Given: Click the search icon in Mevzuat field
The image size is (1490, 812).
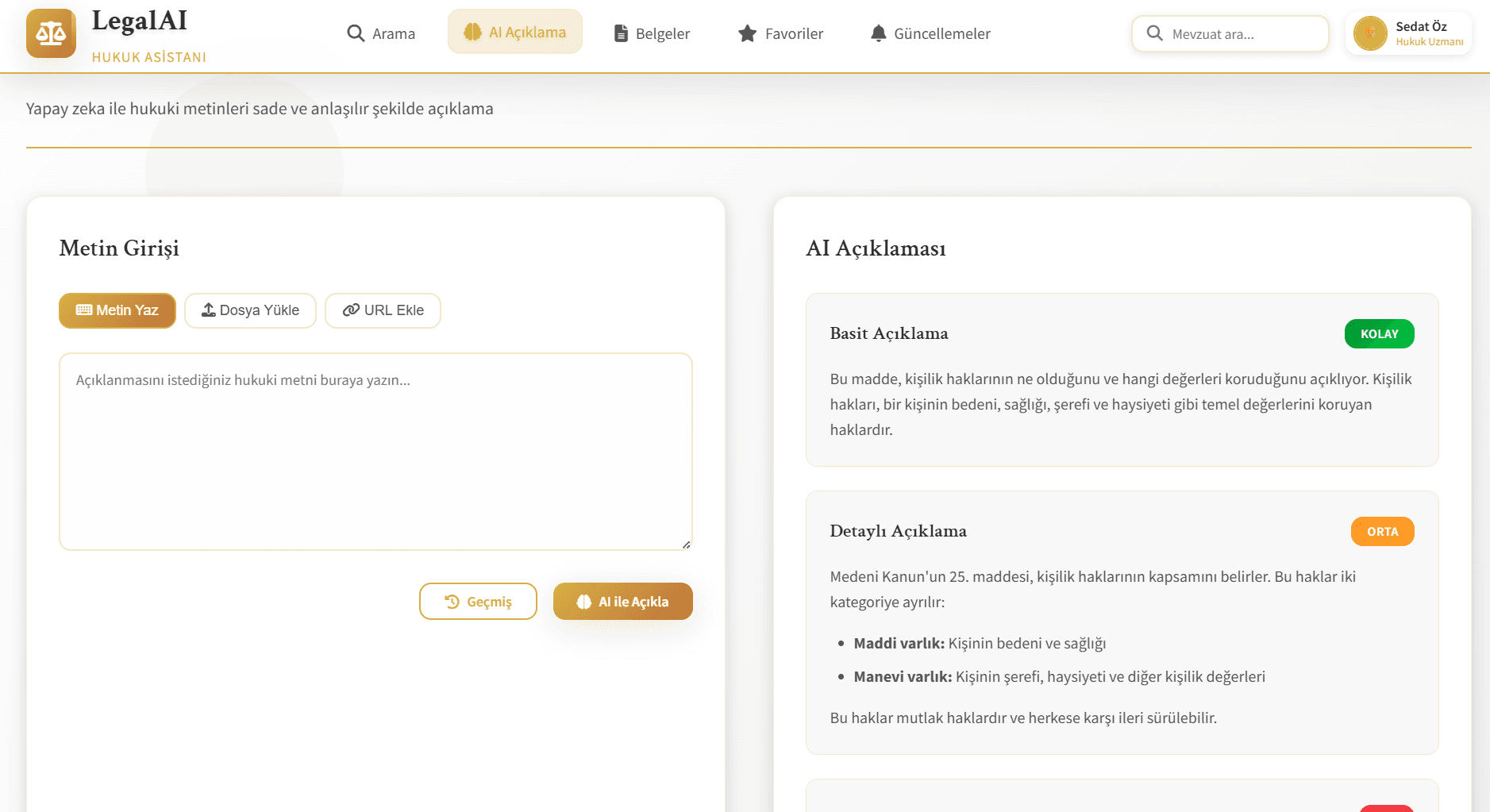Looking at the screenshot, I should tap(1154, 33).
